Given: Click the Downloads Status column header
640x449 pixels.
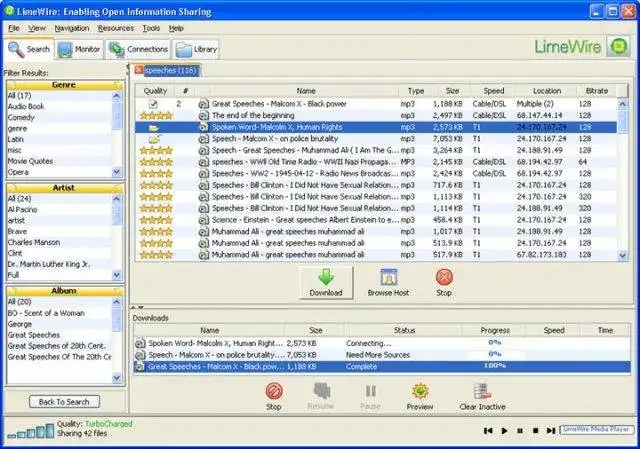Looking at the screenshot, I should click(x=404, y=330).
